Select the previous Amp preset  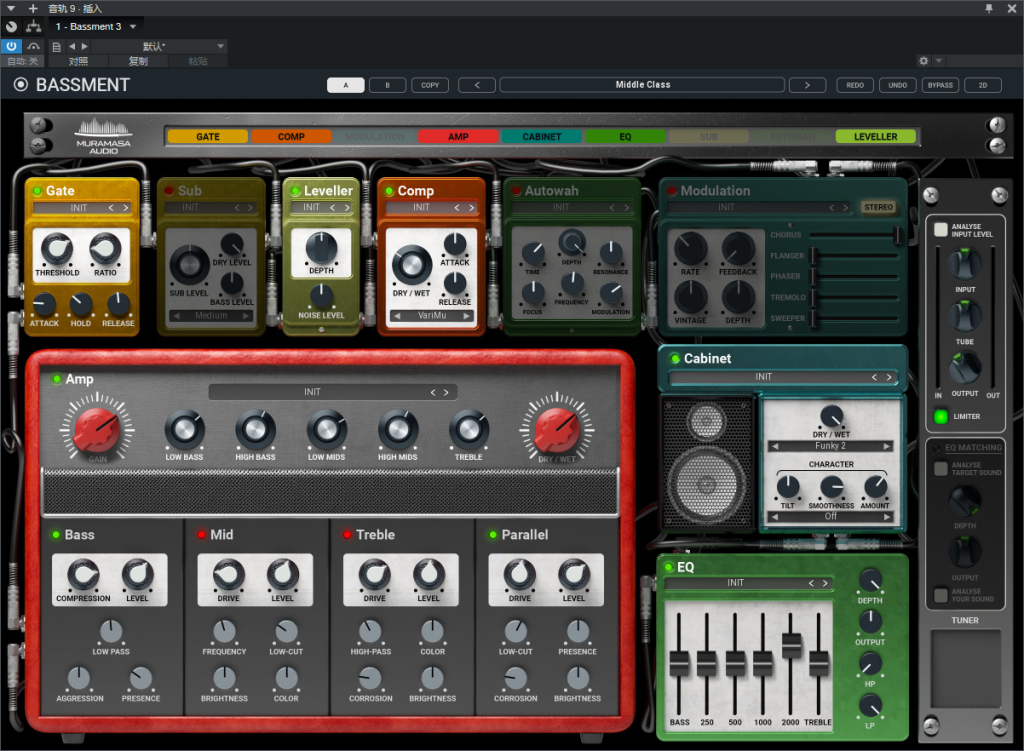tap(432, 392)
